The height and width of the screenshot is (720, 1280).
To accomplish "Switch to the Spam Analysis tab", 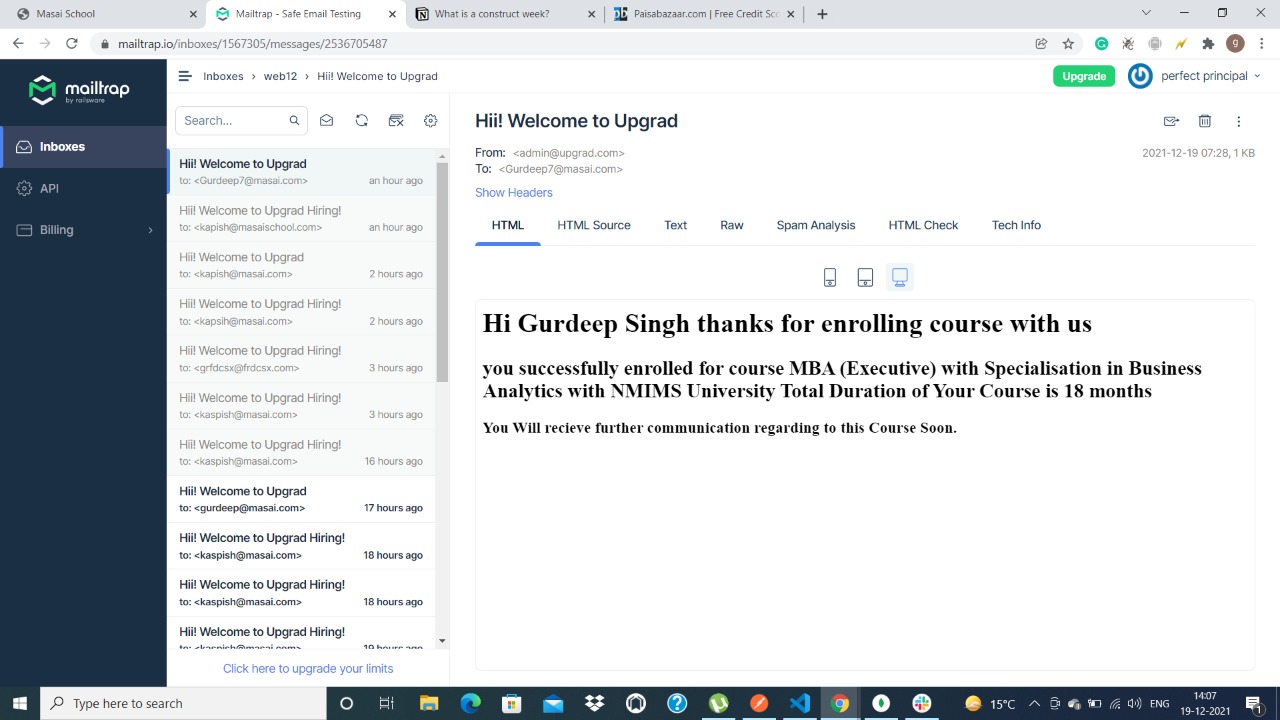I will 815,225.
